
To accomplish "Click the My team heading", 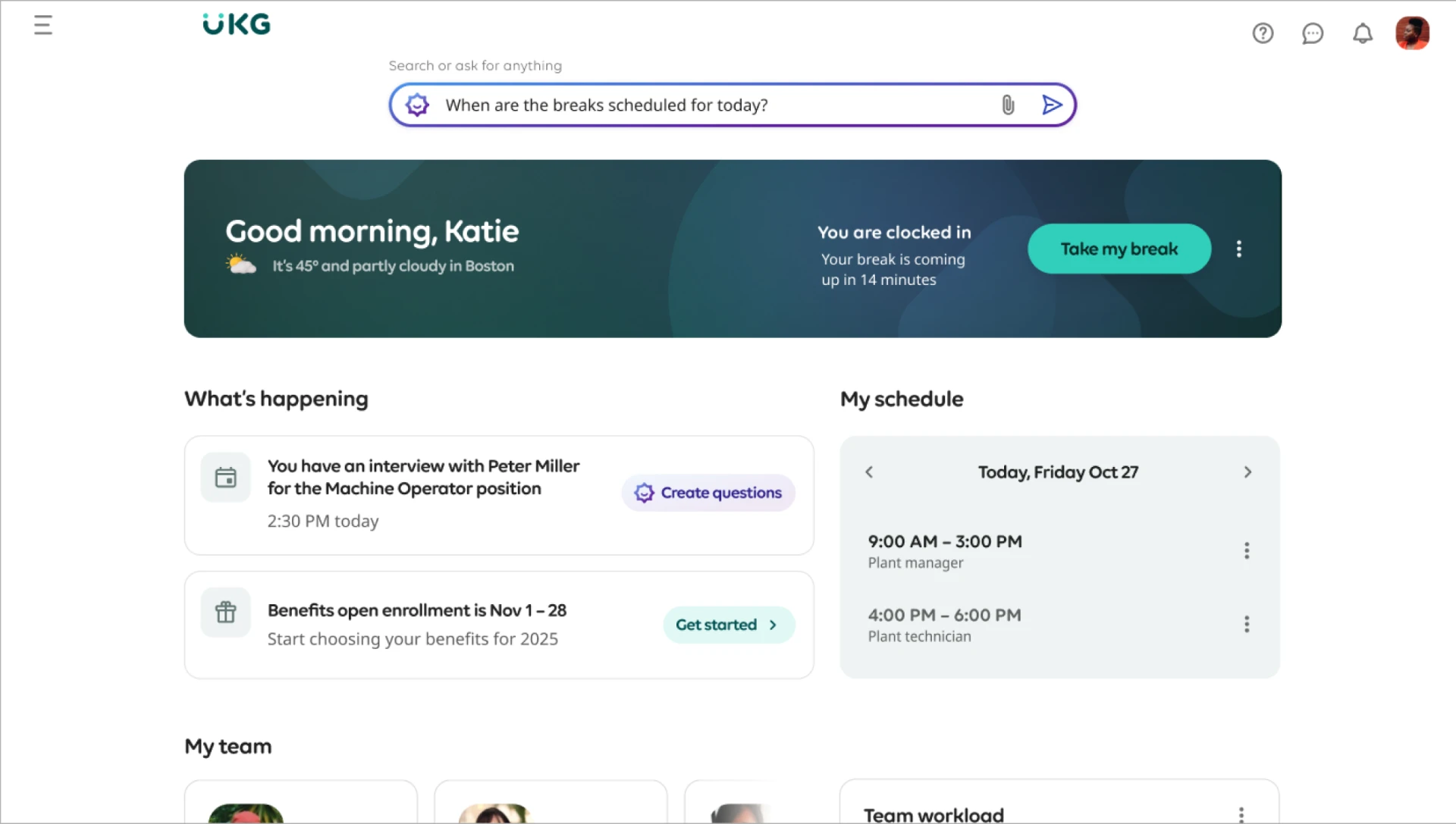I will (227, 747).
